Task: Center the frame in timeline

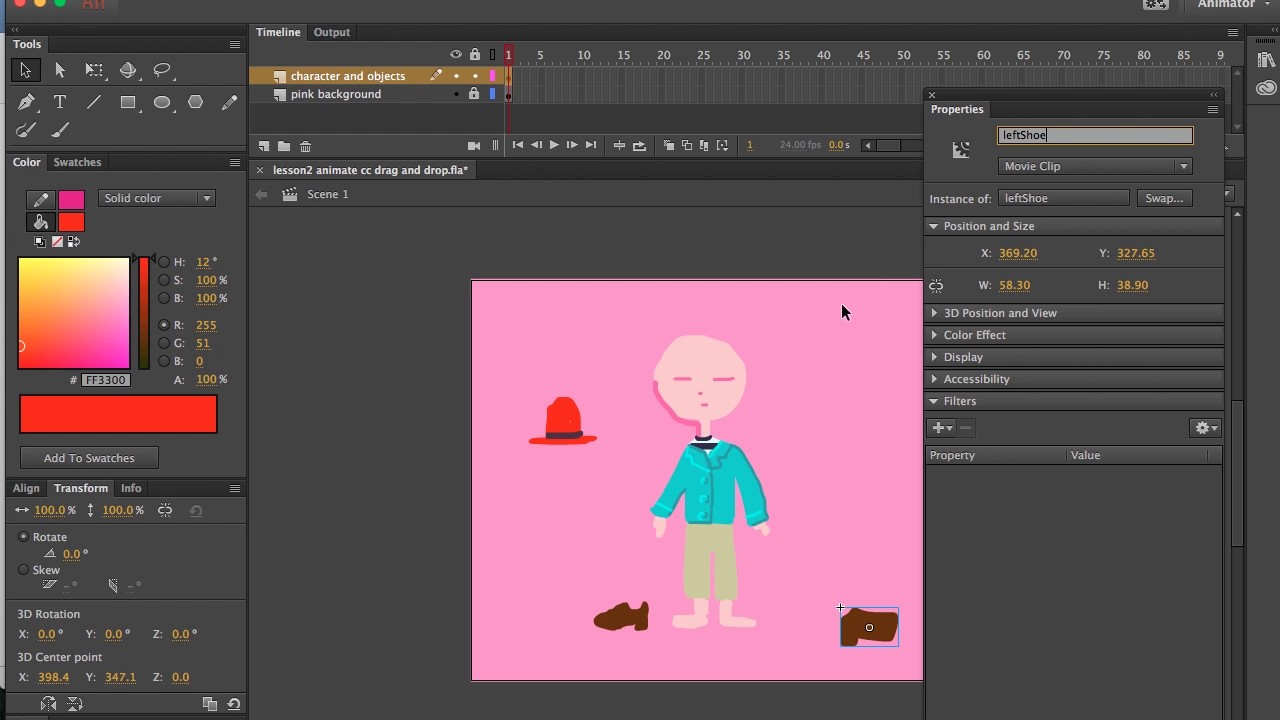Action: coord(619,145)
